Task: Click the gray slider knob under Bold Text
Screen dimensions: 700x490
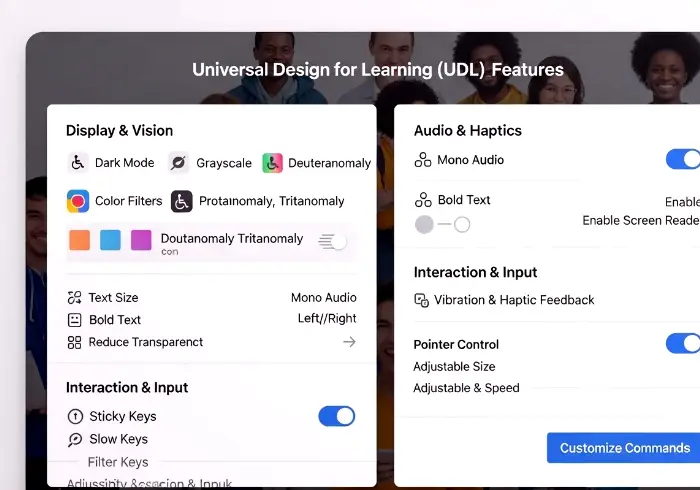Action: coord(424,224)
